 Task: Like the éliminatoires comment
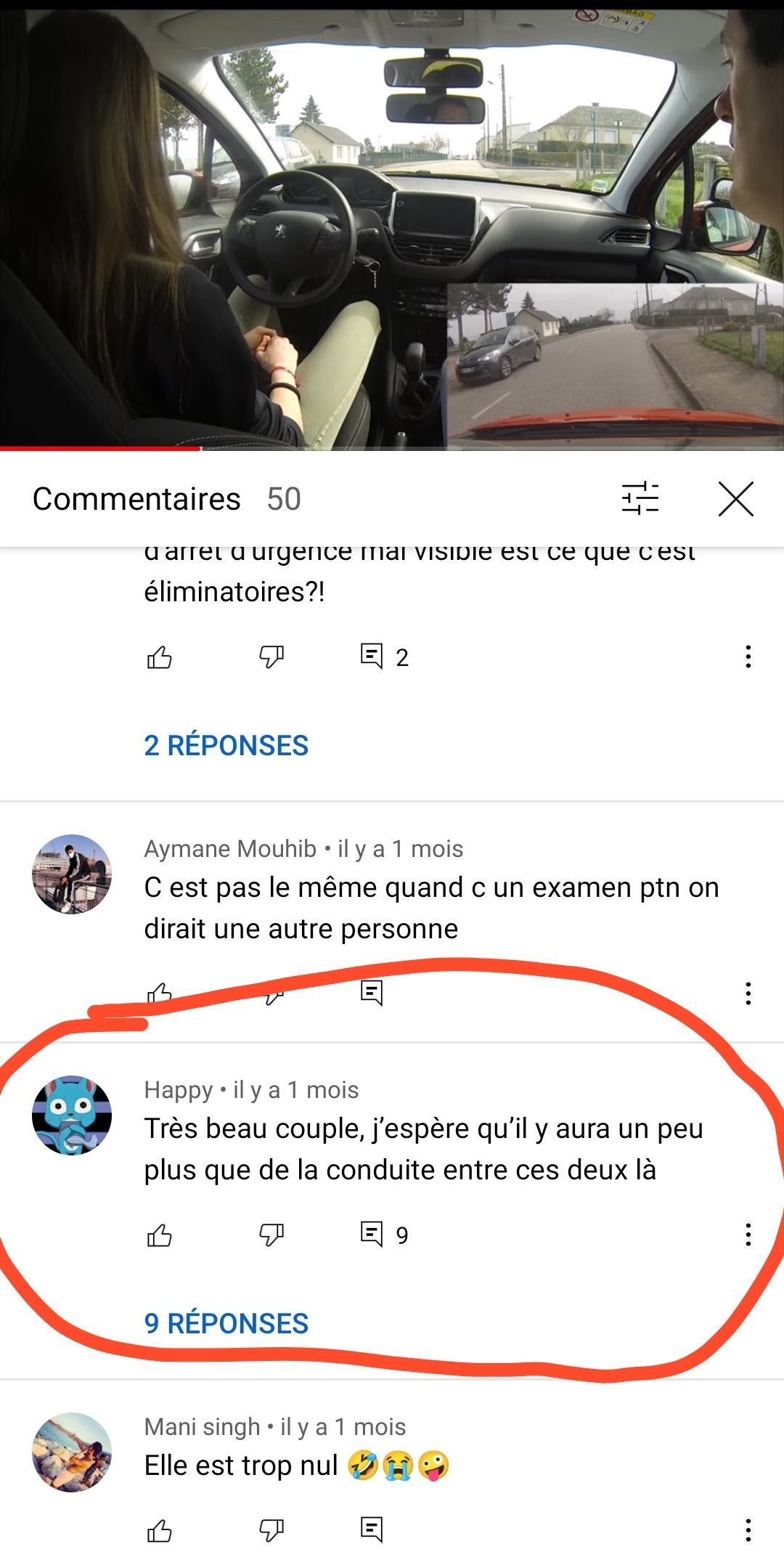(160, 657)
